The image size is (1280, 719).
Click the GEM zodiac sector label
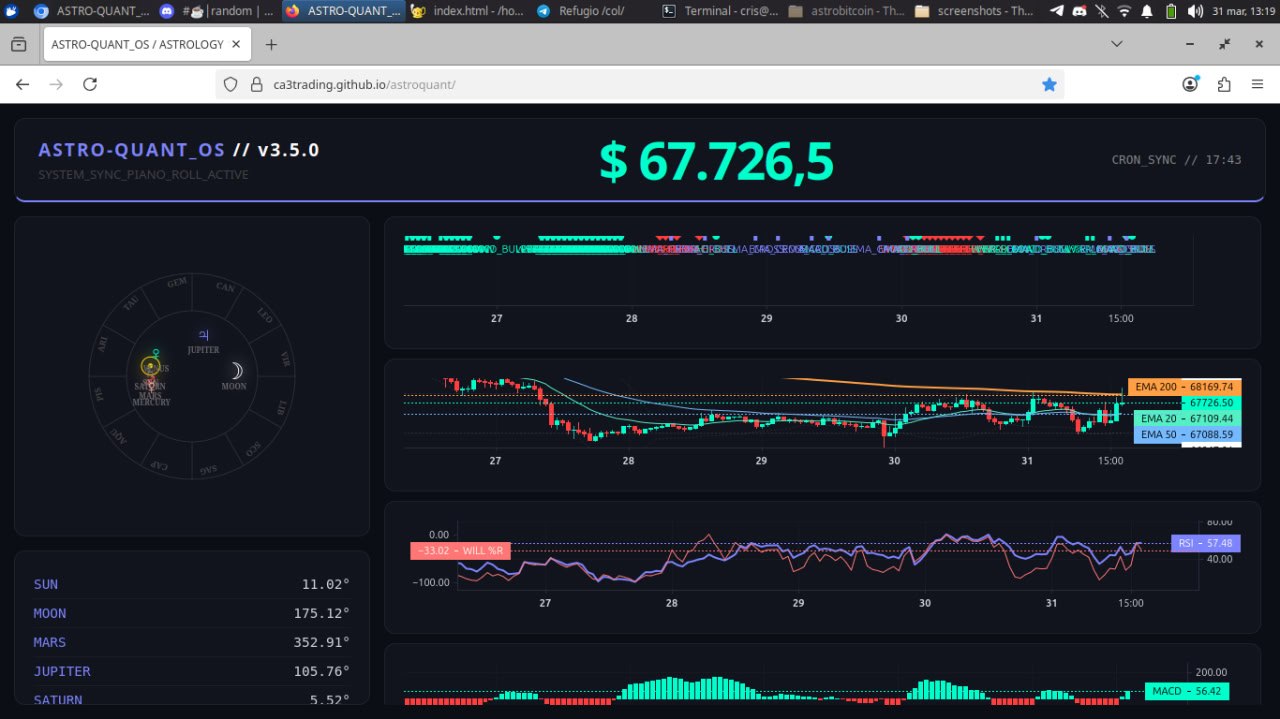tap(177, 283)
